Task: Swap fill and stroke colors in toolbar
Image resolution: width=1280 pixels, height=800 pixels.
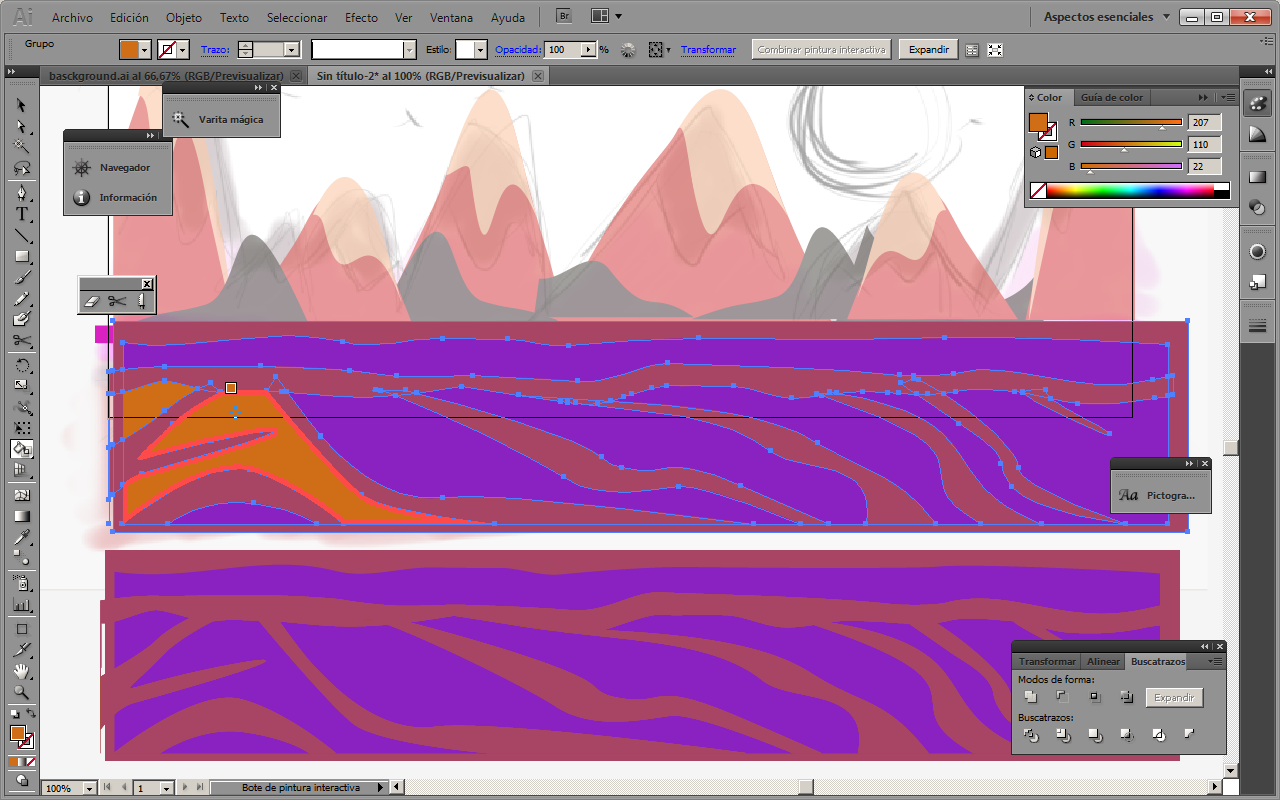Action: click(30, 714)
